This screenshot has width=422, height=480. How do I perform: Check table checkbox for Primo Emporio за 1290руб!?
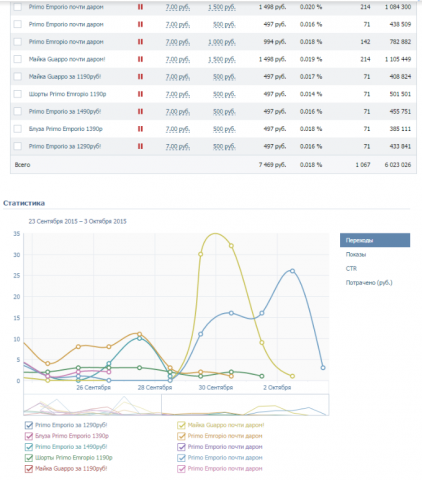tap(18, 146)
